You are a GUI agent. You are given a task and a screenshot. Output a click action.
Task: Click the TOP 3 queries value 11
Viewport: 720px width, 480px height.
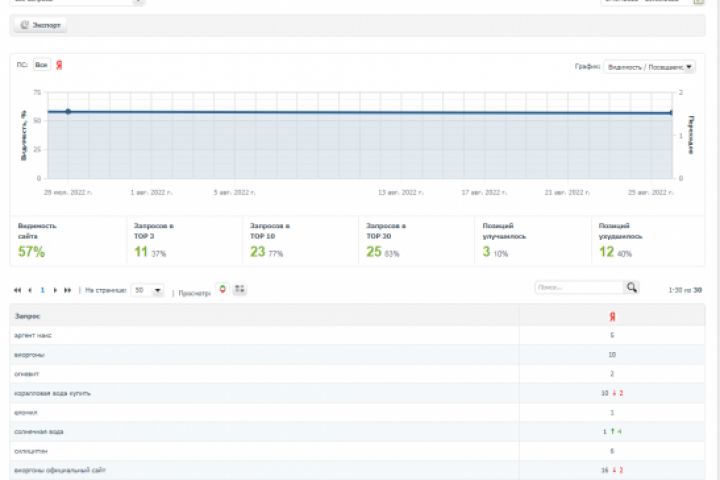click(141, 252)
